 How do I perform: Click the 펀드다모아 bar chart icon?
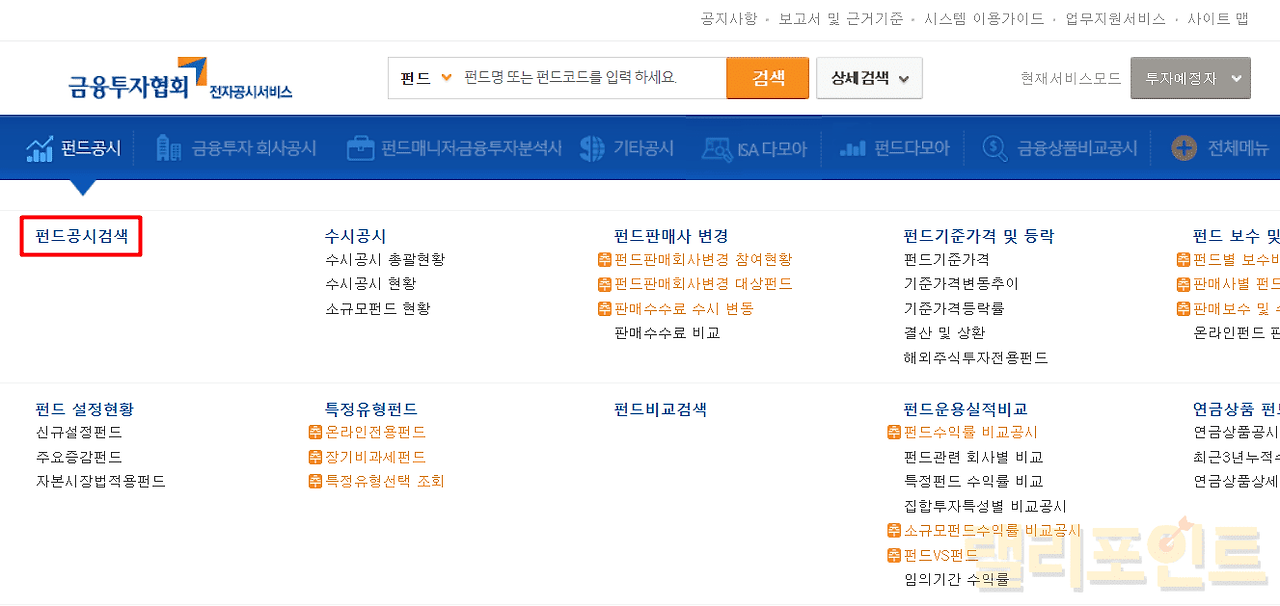[x=853, y=149]
